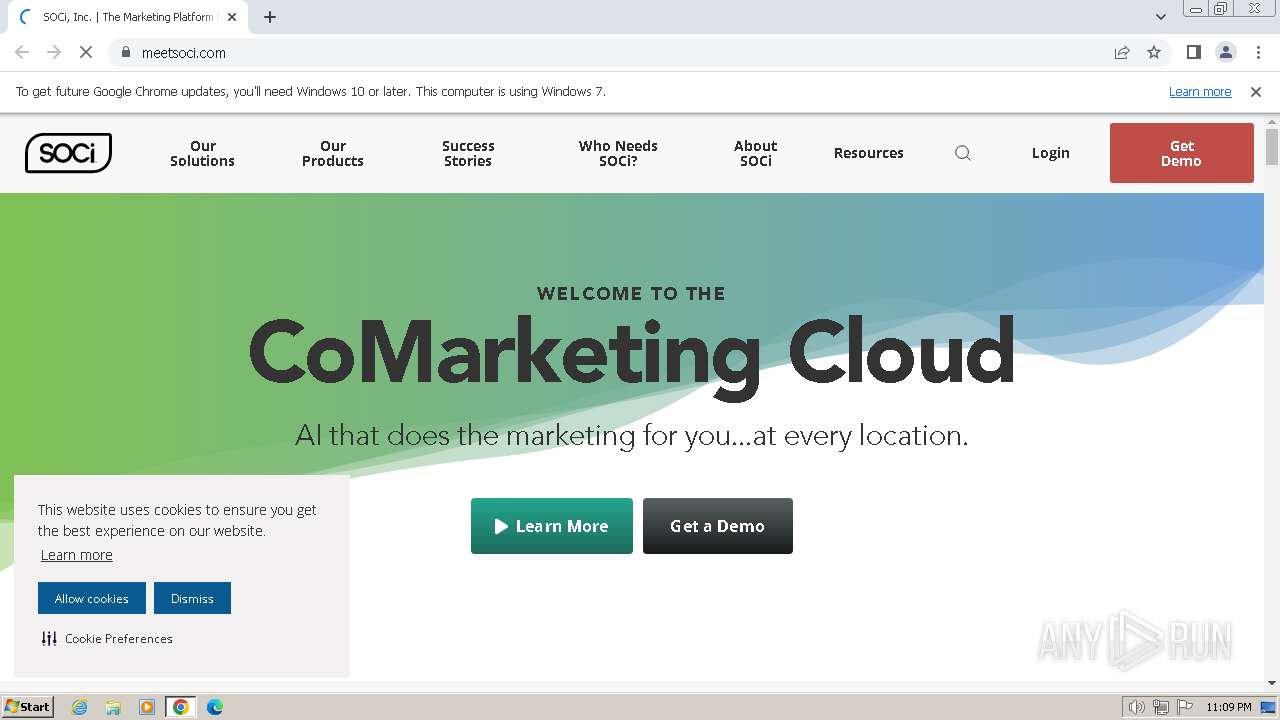Screen dimensions: 1280x720
Task: Click the SOCi logo in header
Action: pos(68,153)
